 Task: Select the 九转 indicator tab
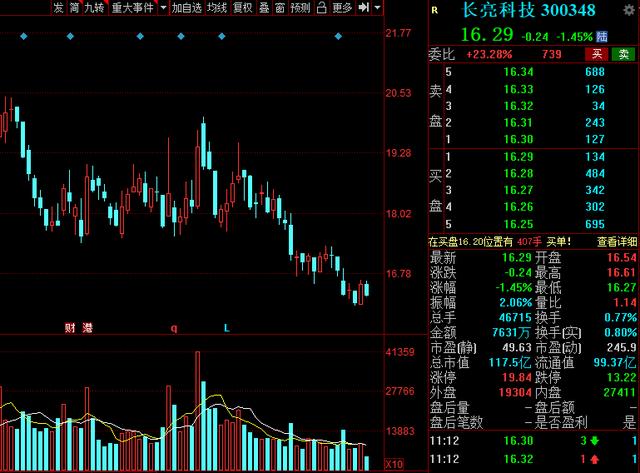[x=95, y=8]
